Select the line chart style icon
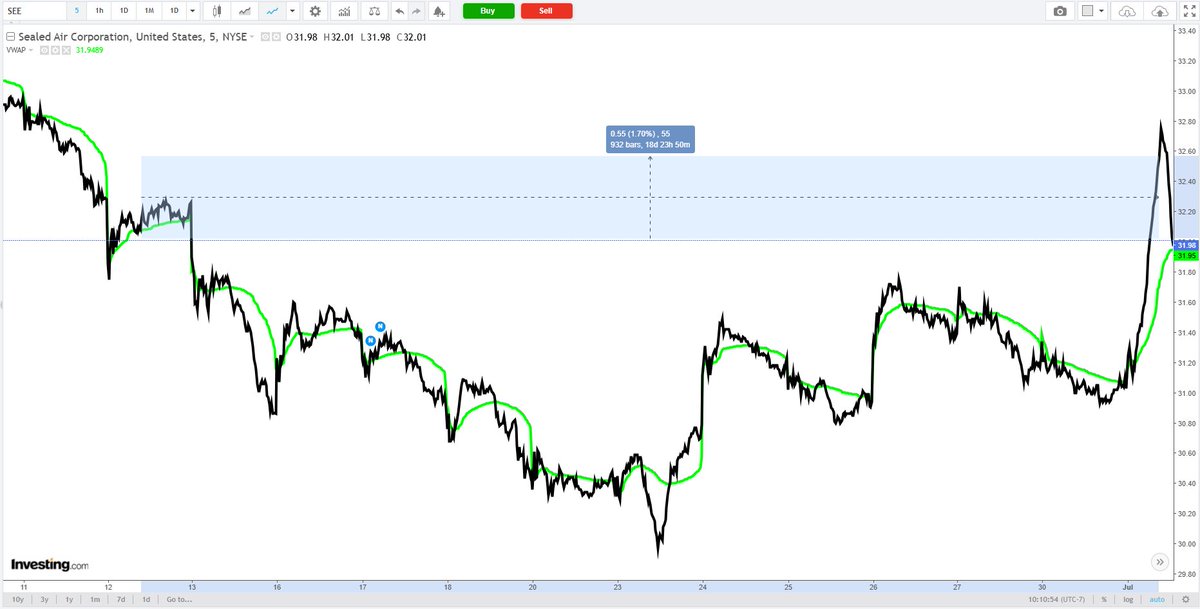Viewport: 1200px width, 609px height. pos(270,11)
